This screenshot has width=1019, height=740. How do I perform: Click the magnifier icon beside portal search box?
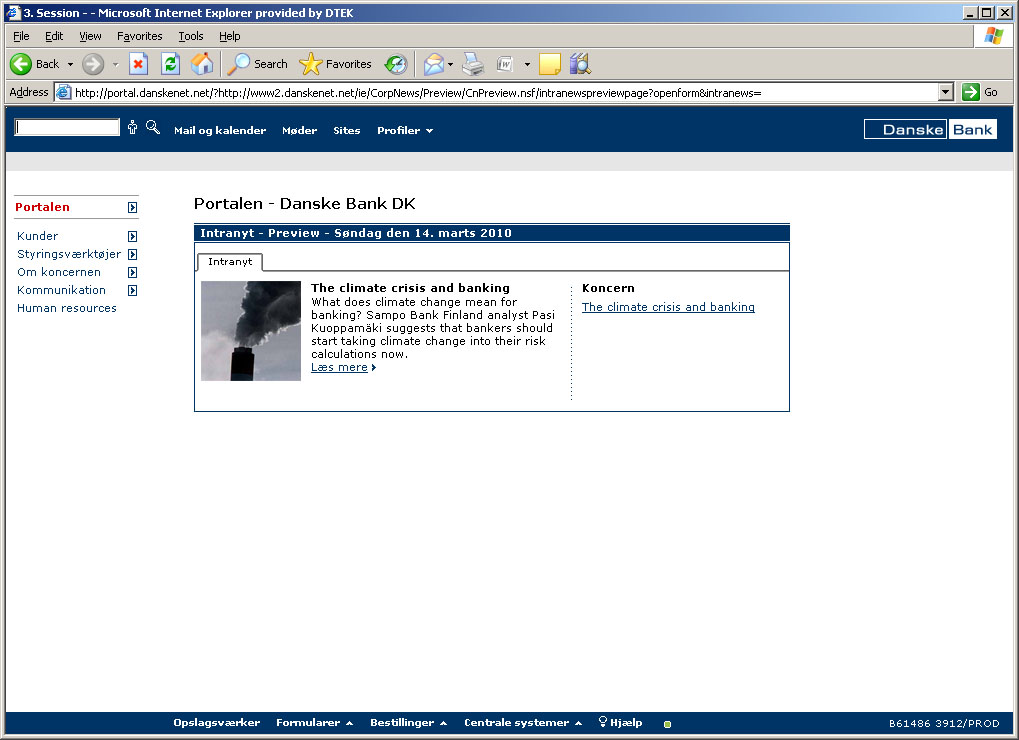(153, 127)
